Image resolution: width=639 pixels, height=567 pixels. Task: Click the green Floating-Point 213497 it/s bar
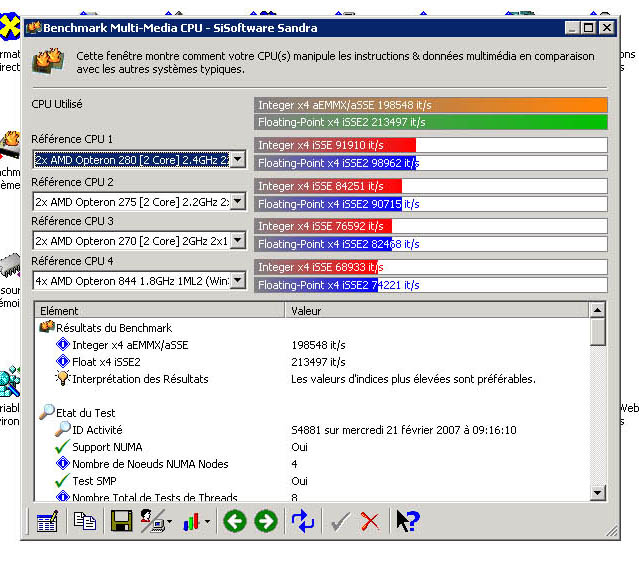click(x=431, y=122)
